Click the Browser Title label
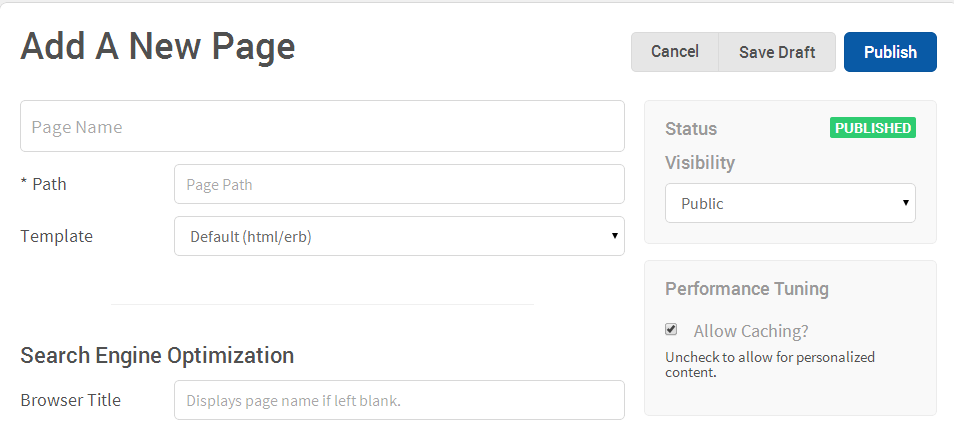Image resolution: width=954 pixels, height=431 pixels. tap(71, 400)
